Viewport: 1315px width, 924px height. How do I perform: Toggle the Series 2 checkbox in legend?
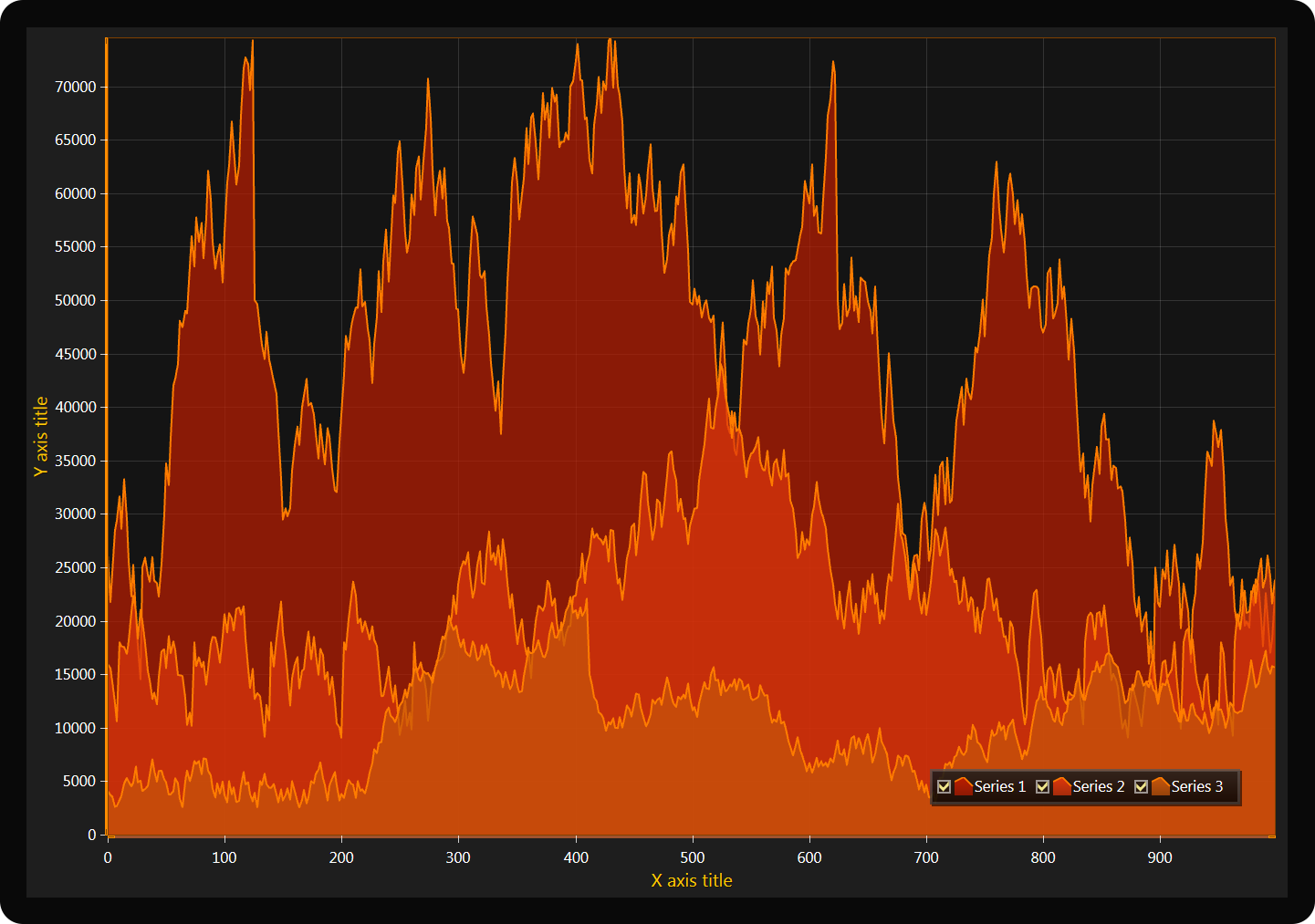pyautogui.click(x=1042, y=786)
